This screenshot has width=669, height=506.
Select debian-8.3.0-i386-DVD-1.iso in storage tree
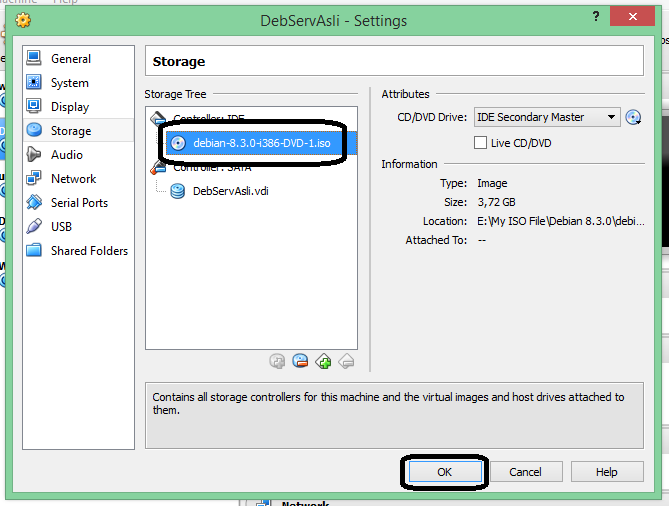[x=261, y=143]
